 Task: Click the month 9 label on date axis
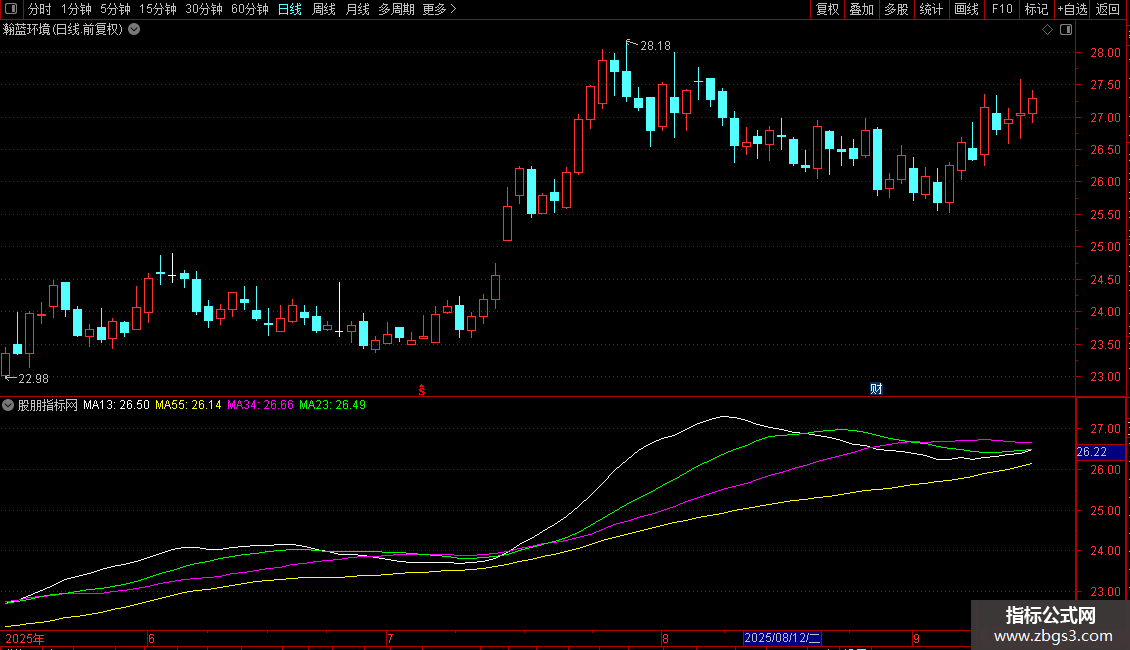[x=916, y=638]
